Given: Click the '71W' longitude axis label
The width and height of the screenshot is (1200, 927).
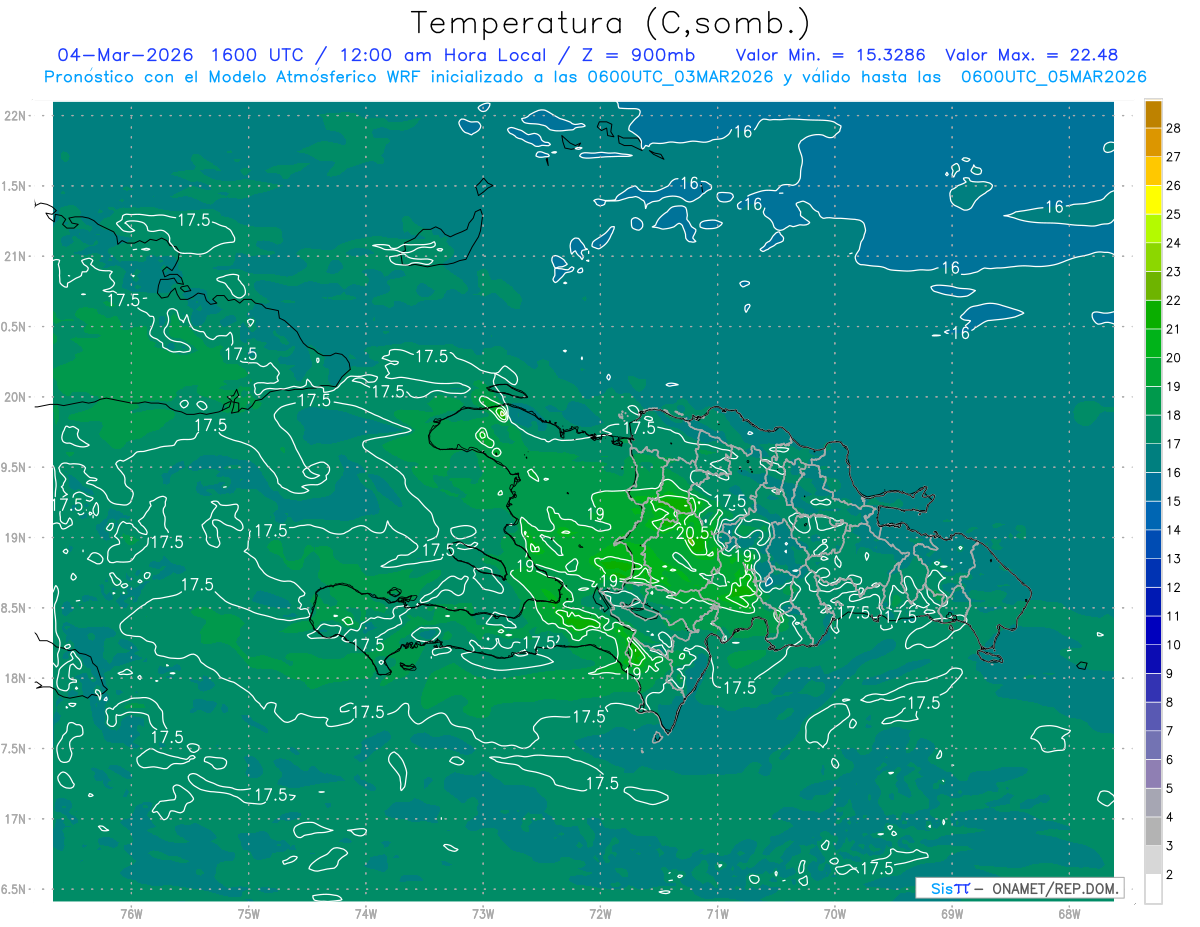Looking at the screenshot, I should [717, 913].
